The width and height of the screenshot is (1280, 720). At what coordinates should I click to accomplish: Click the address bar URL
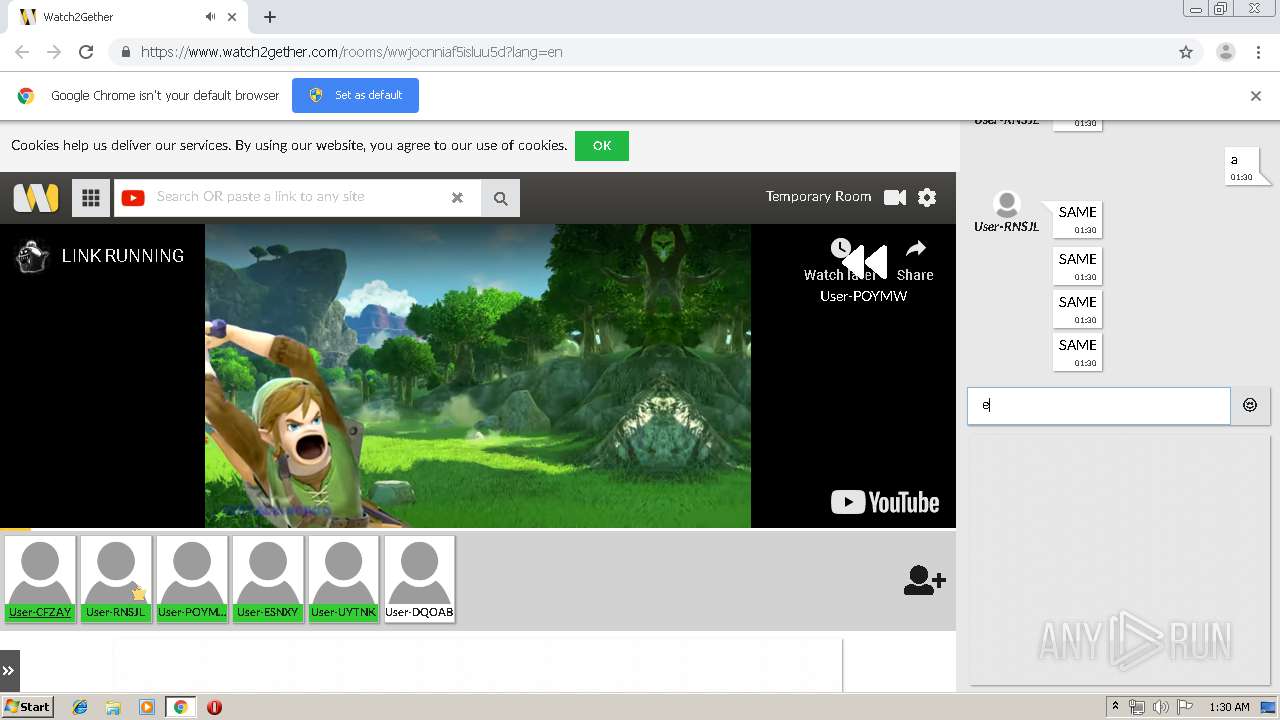point(352,52)
